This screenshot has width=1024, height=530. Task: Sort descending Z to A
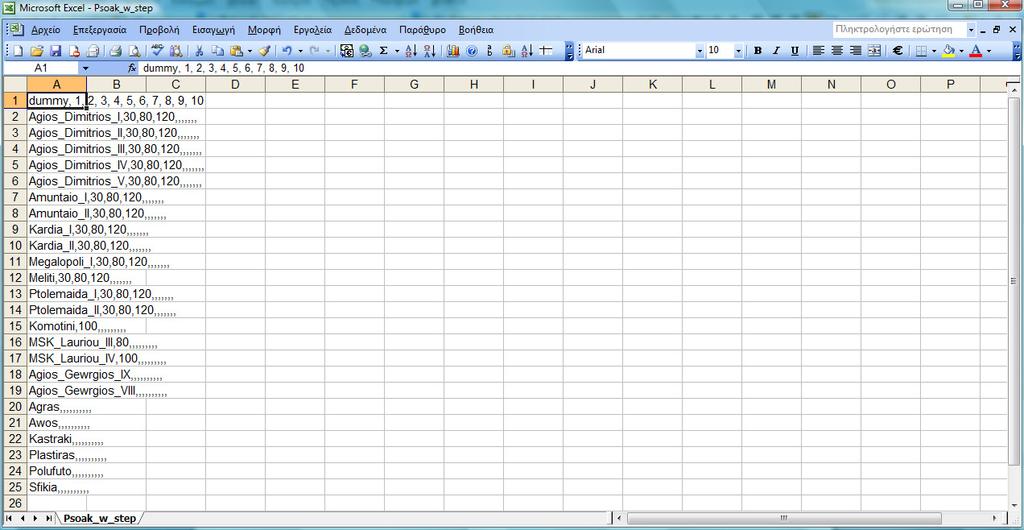[x=429, y=51]
